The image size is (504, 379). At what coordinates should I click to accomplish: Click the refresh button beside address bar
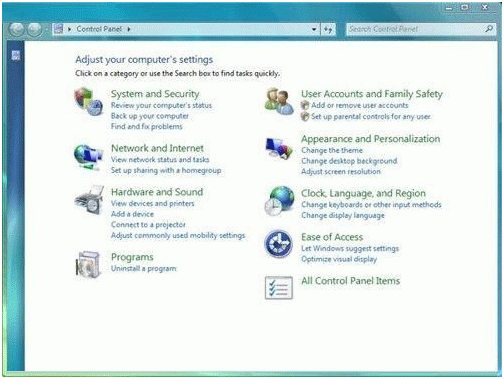328,29
